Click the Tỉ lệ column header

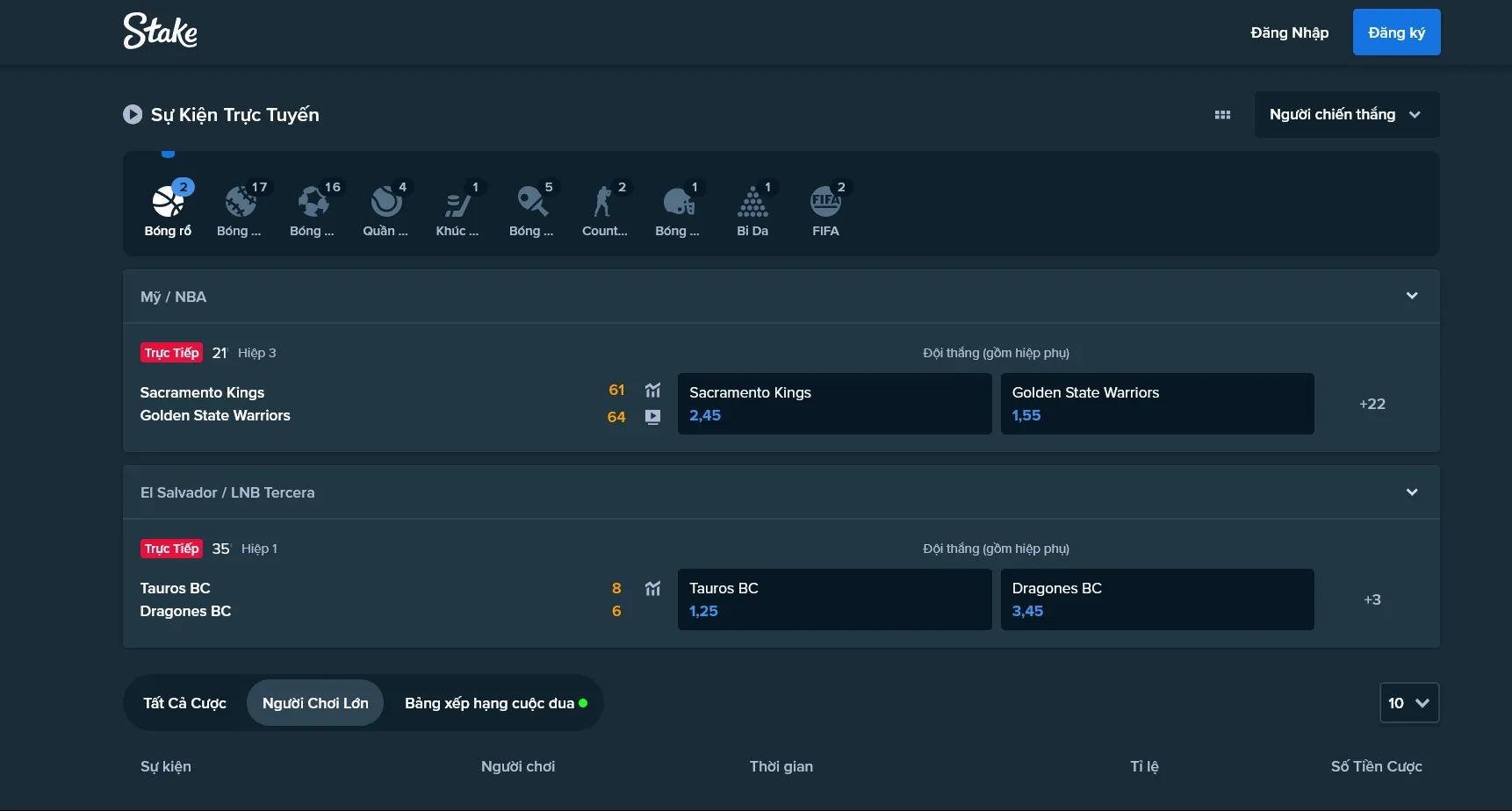1144,766
